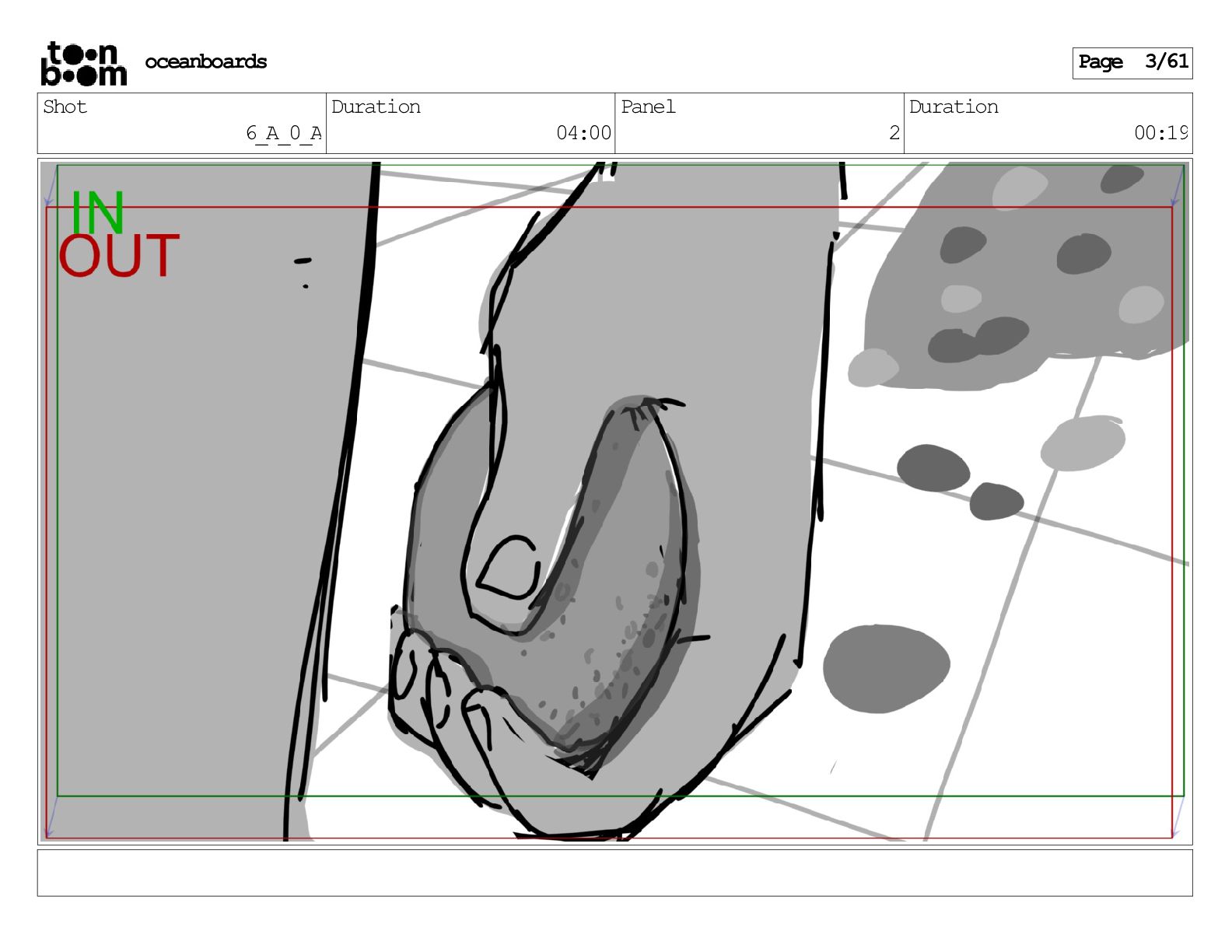Click the Toon Boom logo

point(83,63)
